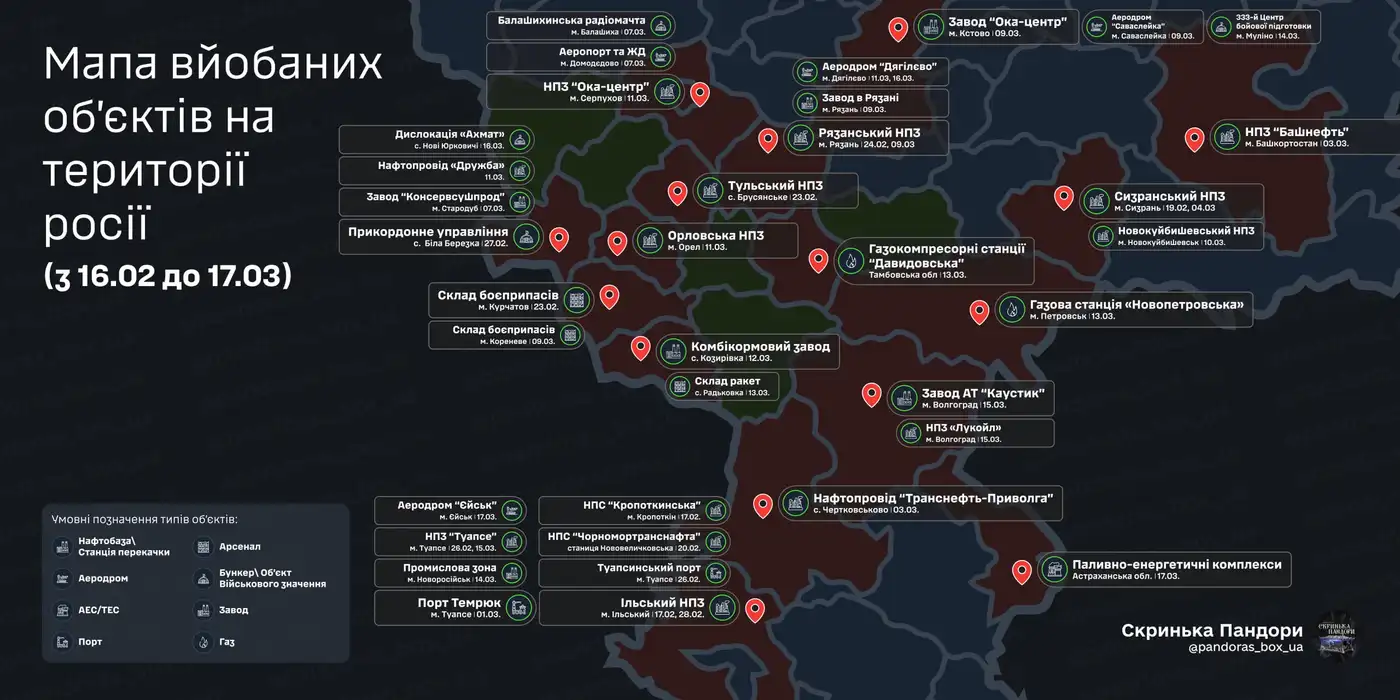1400x700 pixels.
Task: Select the gas icon for Газокомпресорні станції "Давидовська"
Action: pyautogui.click(x=850, y=261)
